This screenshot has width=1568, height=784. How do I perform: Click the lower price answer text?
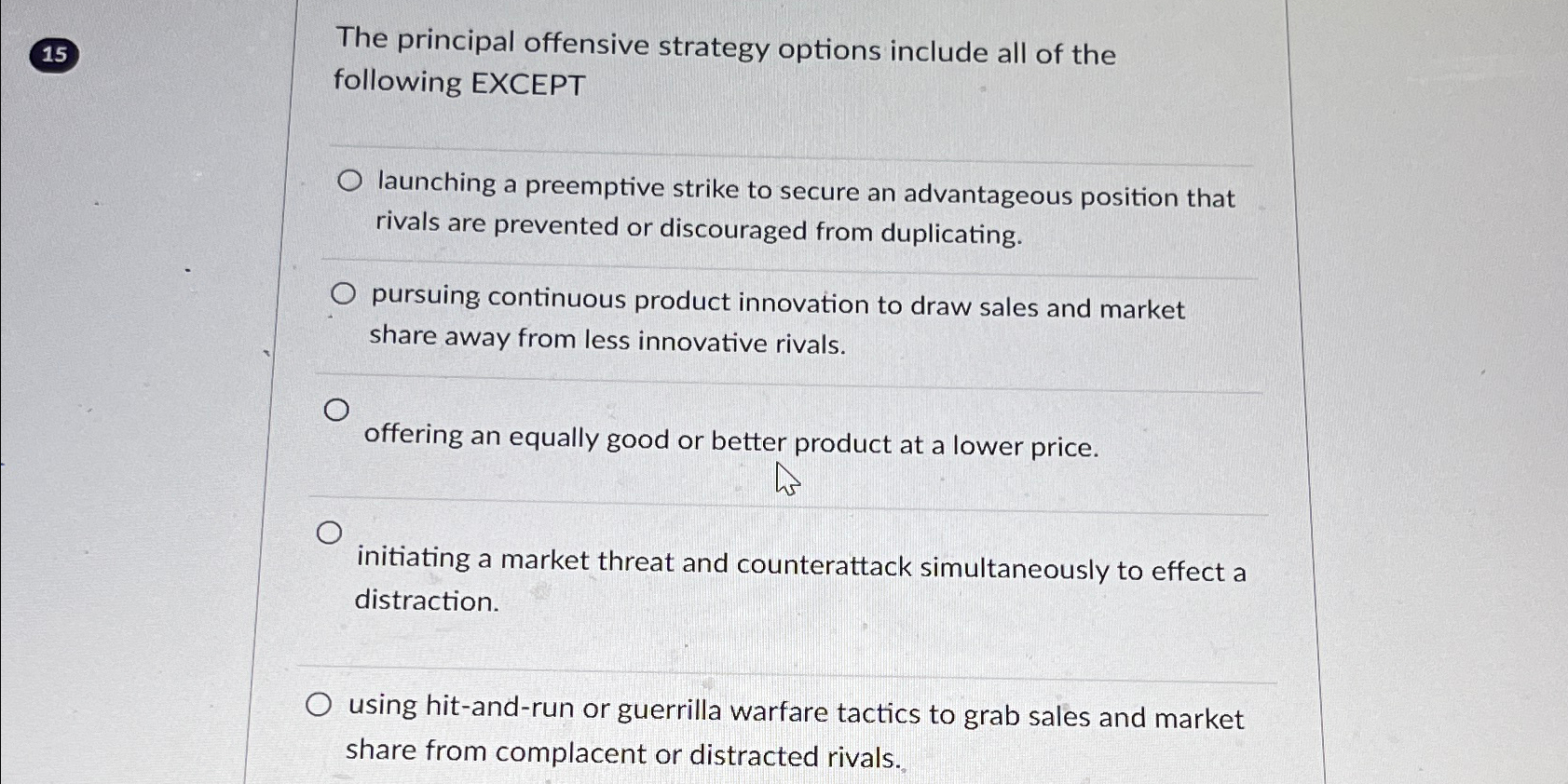[730, 444]
